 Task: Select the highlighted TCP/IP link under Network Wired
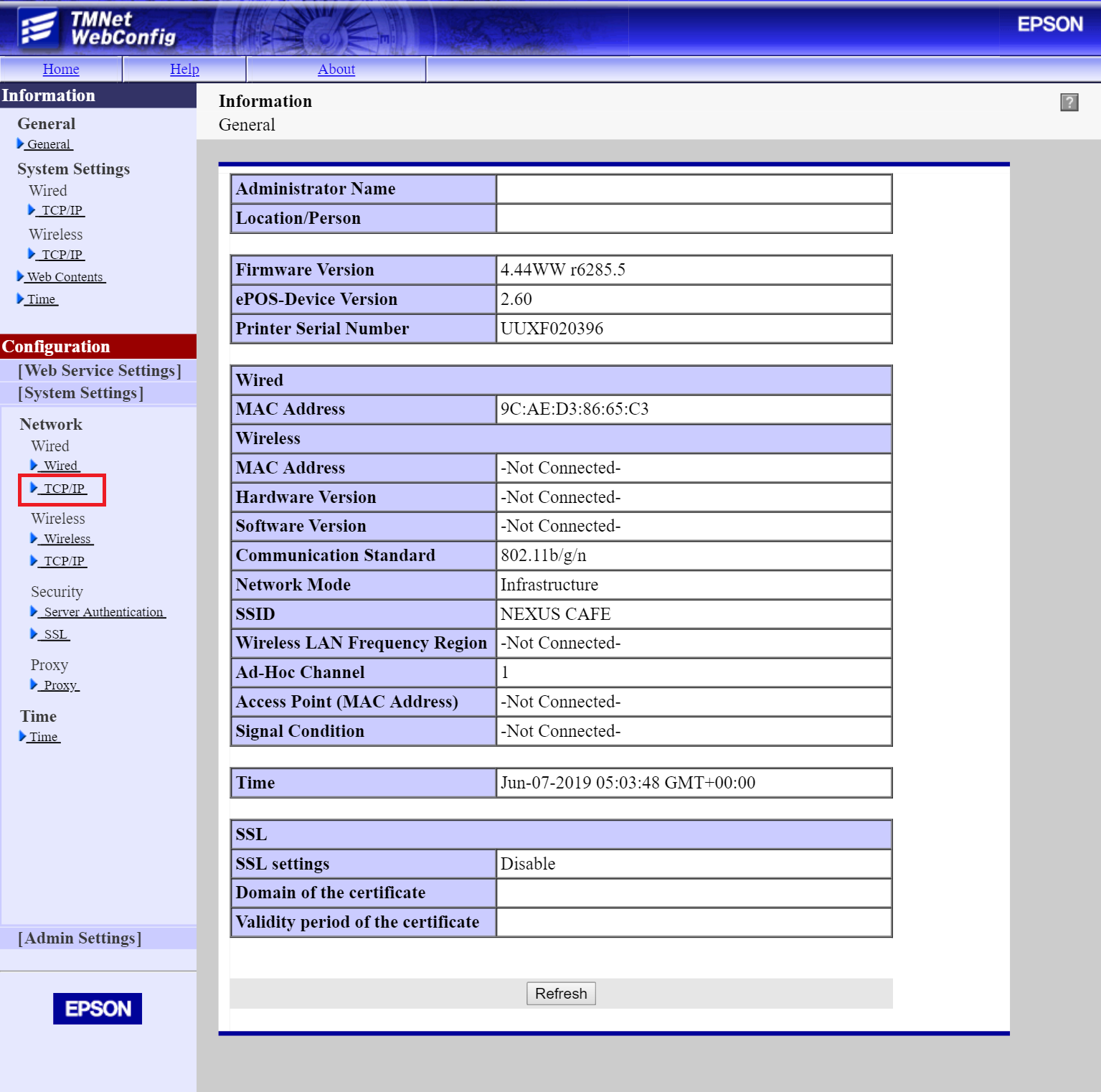[62, 489]
